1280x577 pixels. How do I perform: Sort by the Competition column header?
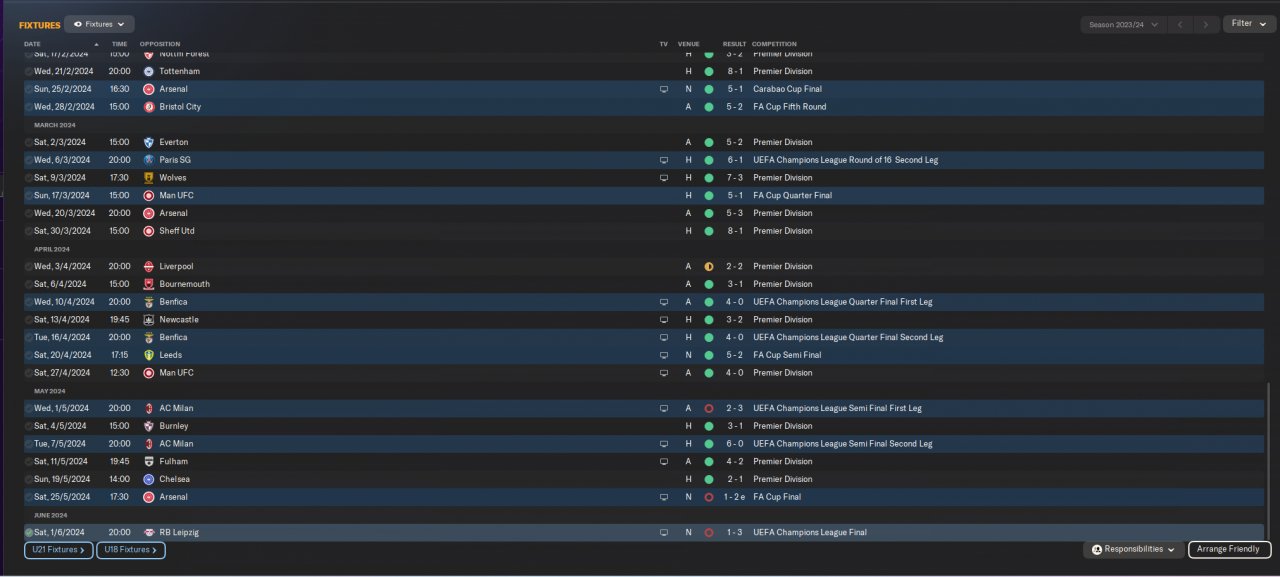tap(774, 44)
